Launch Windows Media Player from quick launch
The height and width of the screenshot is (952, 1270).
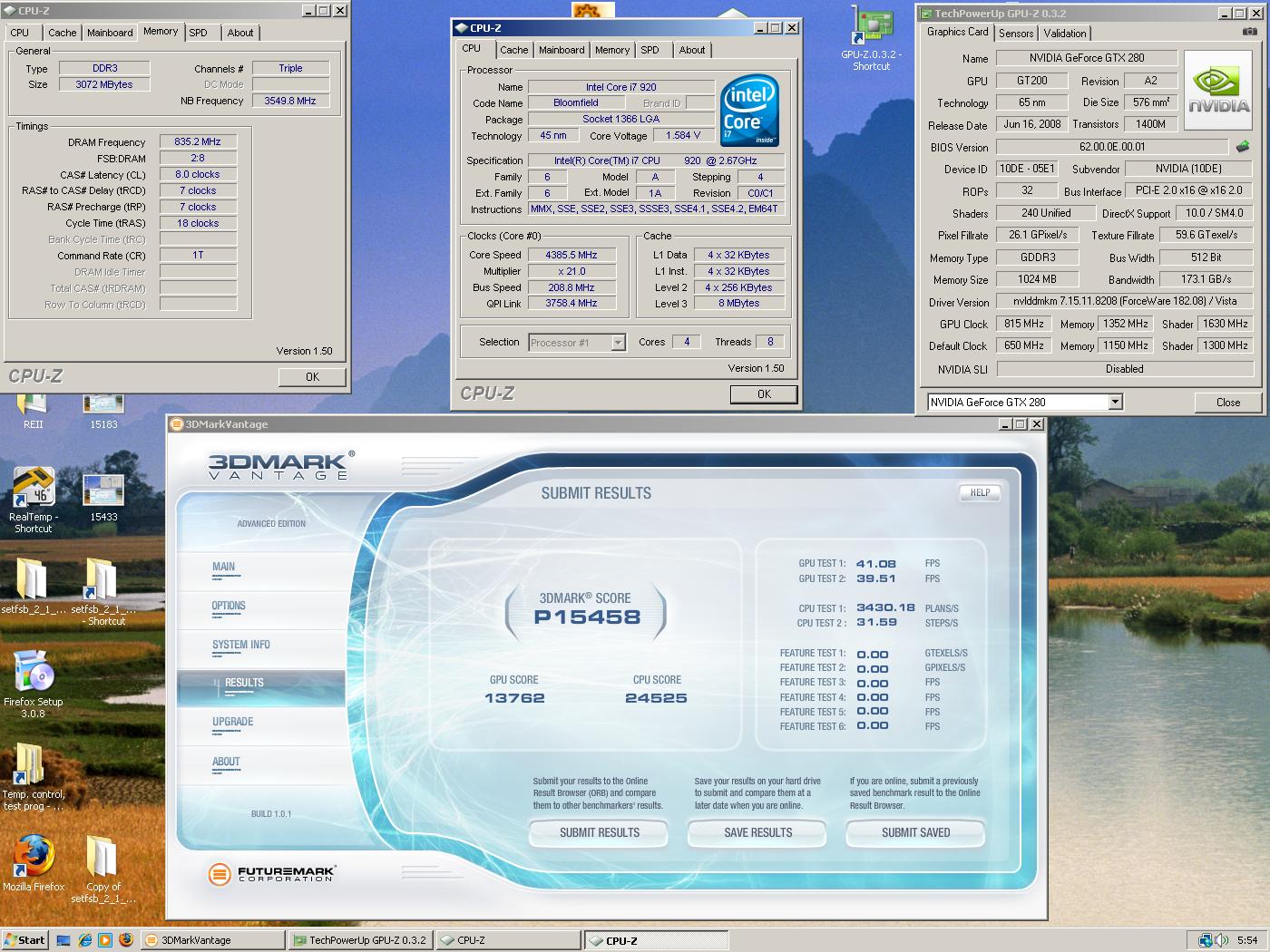pyautogui.click(x=105, y=940)
